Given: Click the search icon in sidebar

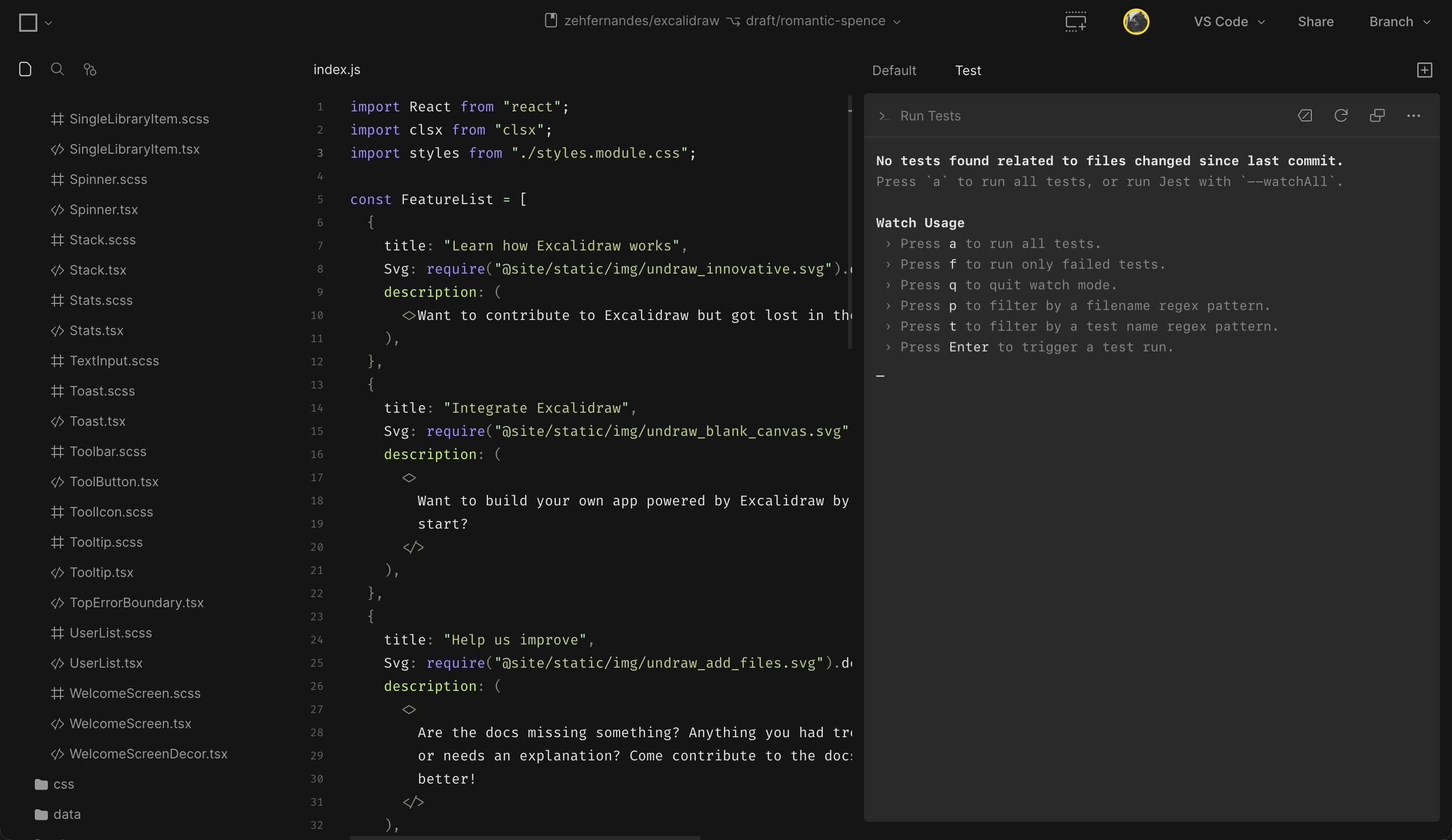Looking at the screenshot, I should [x=57, y=69].
